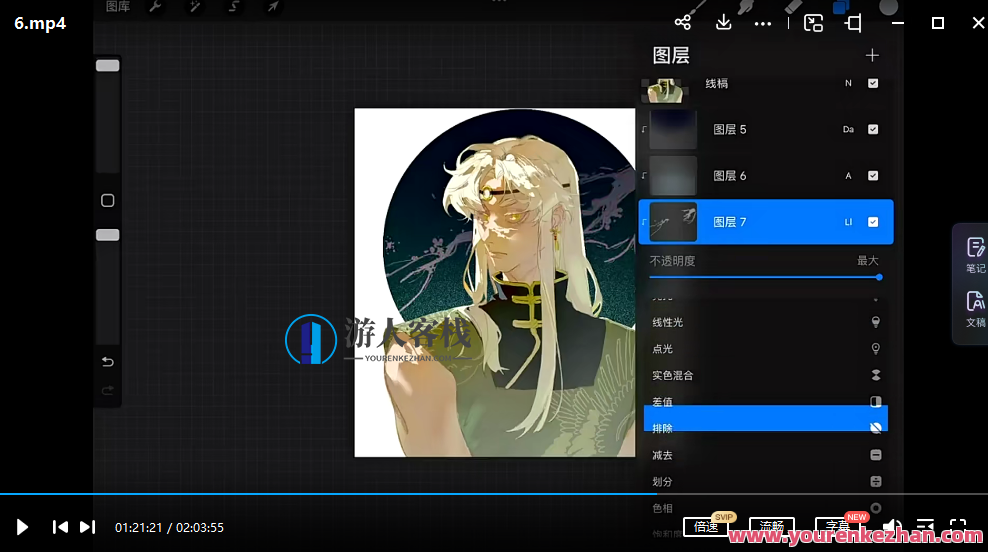Open the 倍速 playback speed selector
This screenshot has height=552, width=988.
(707, 527)
